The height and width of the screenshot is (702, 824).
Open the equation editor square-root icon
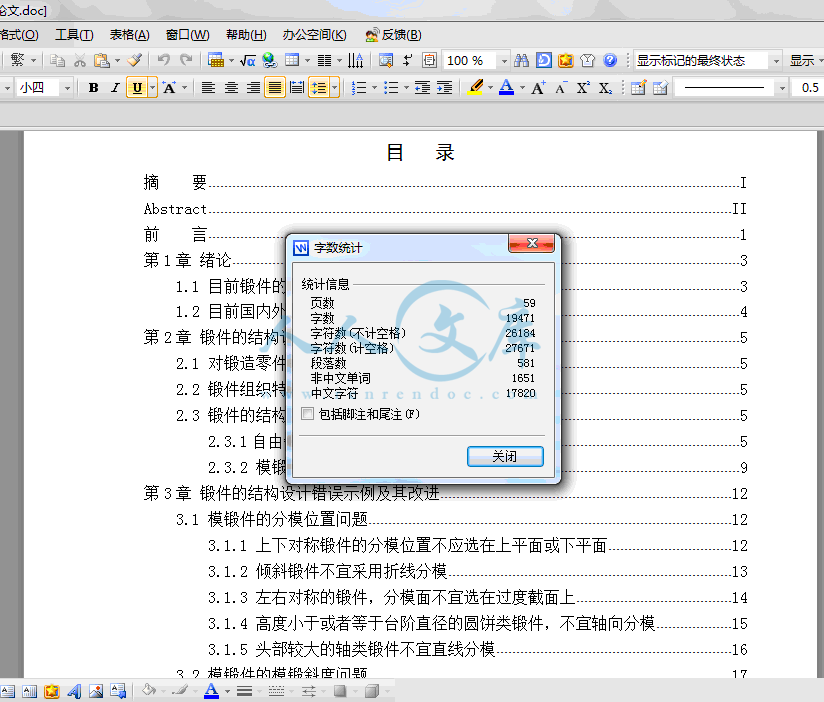(x=248, y=60)
